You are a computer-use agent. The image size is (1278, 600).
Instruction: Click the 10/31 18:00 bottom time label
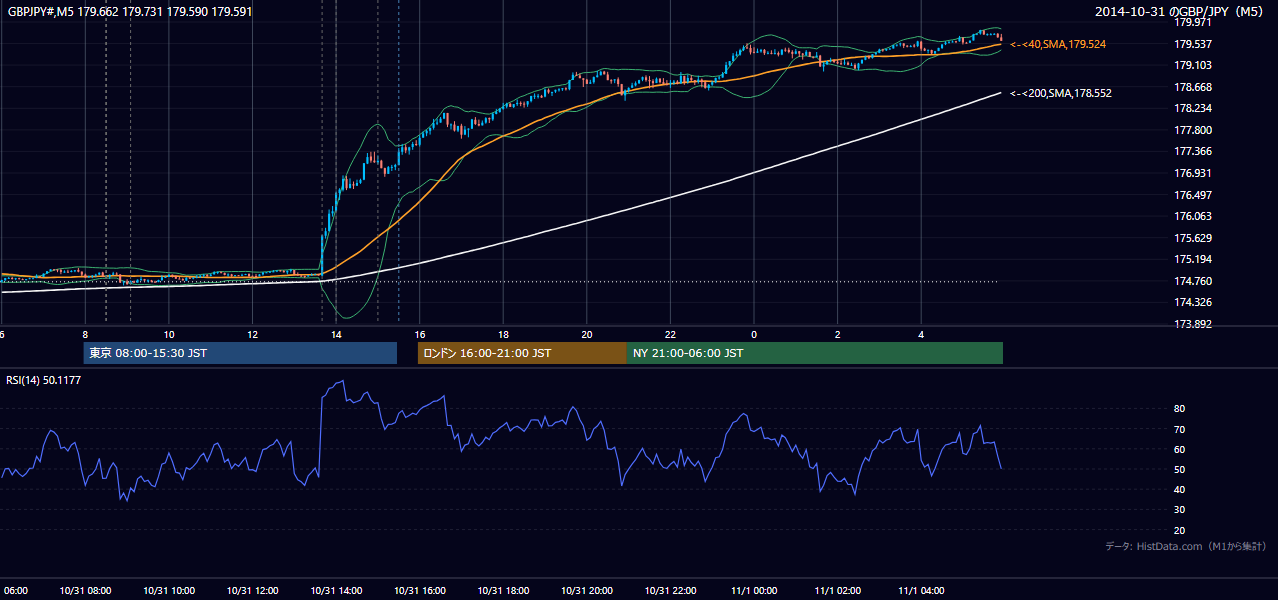pos(503,590)
